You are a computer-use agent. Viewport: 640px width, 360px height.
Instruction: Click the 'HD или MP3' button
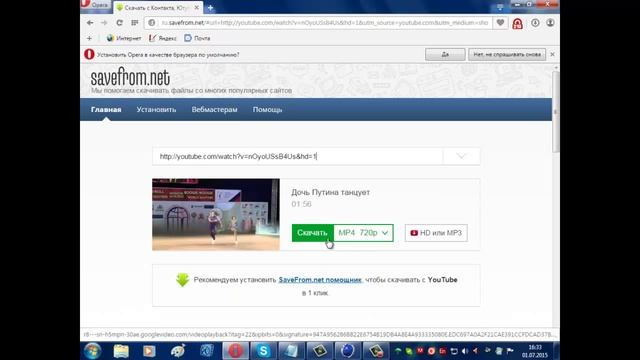coord(436,233)
